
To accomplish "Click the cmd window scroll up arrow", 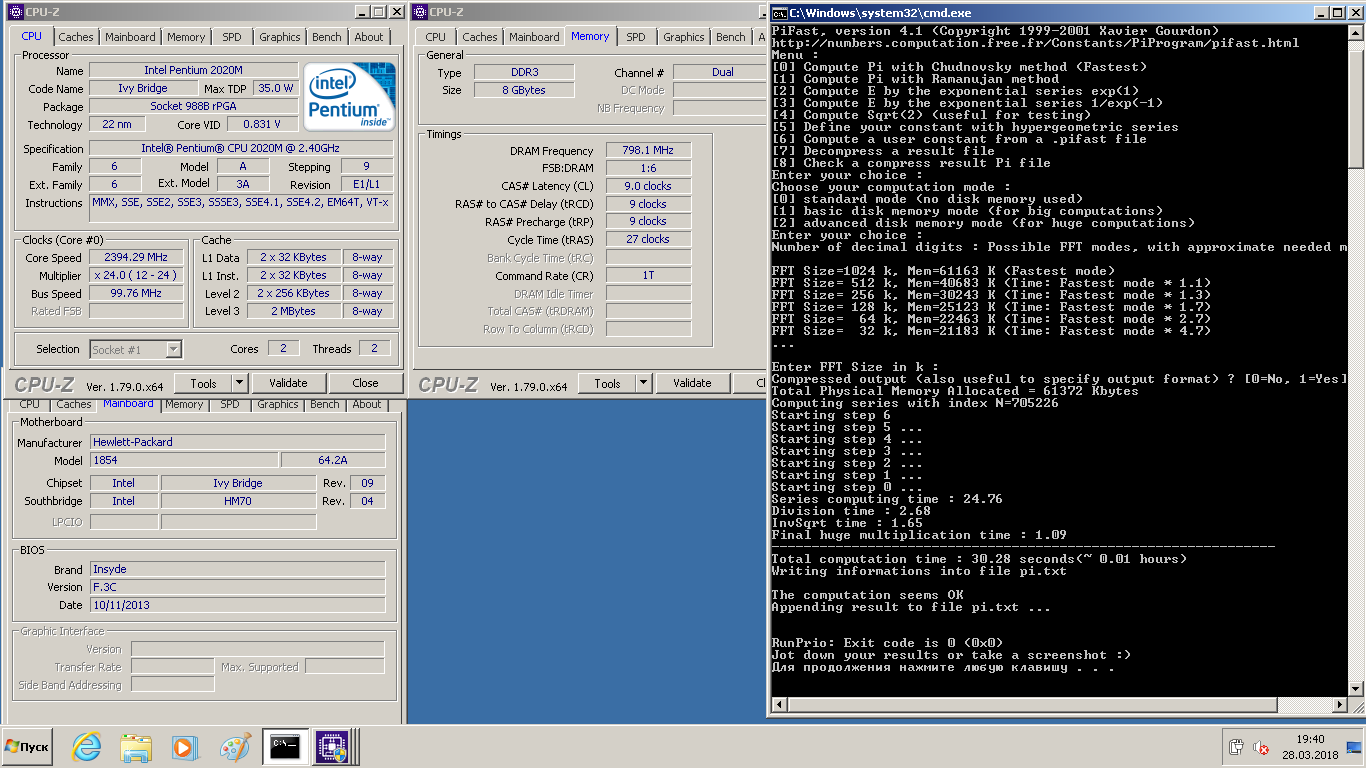I will point(1356,34).
